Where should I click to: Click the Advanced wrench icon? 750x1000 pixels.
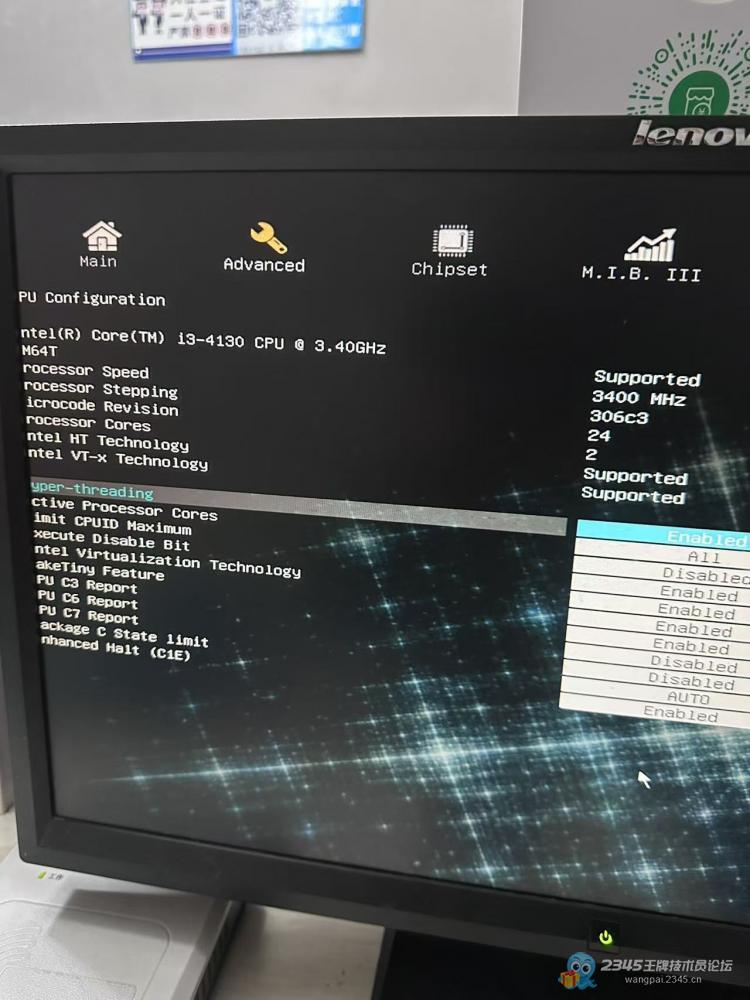267,237
